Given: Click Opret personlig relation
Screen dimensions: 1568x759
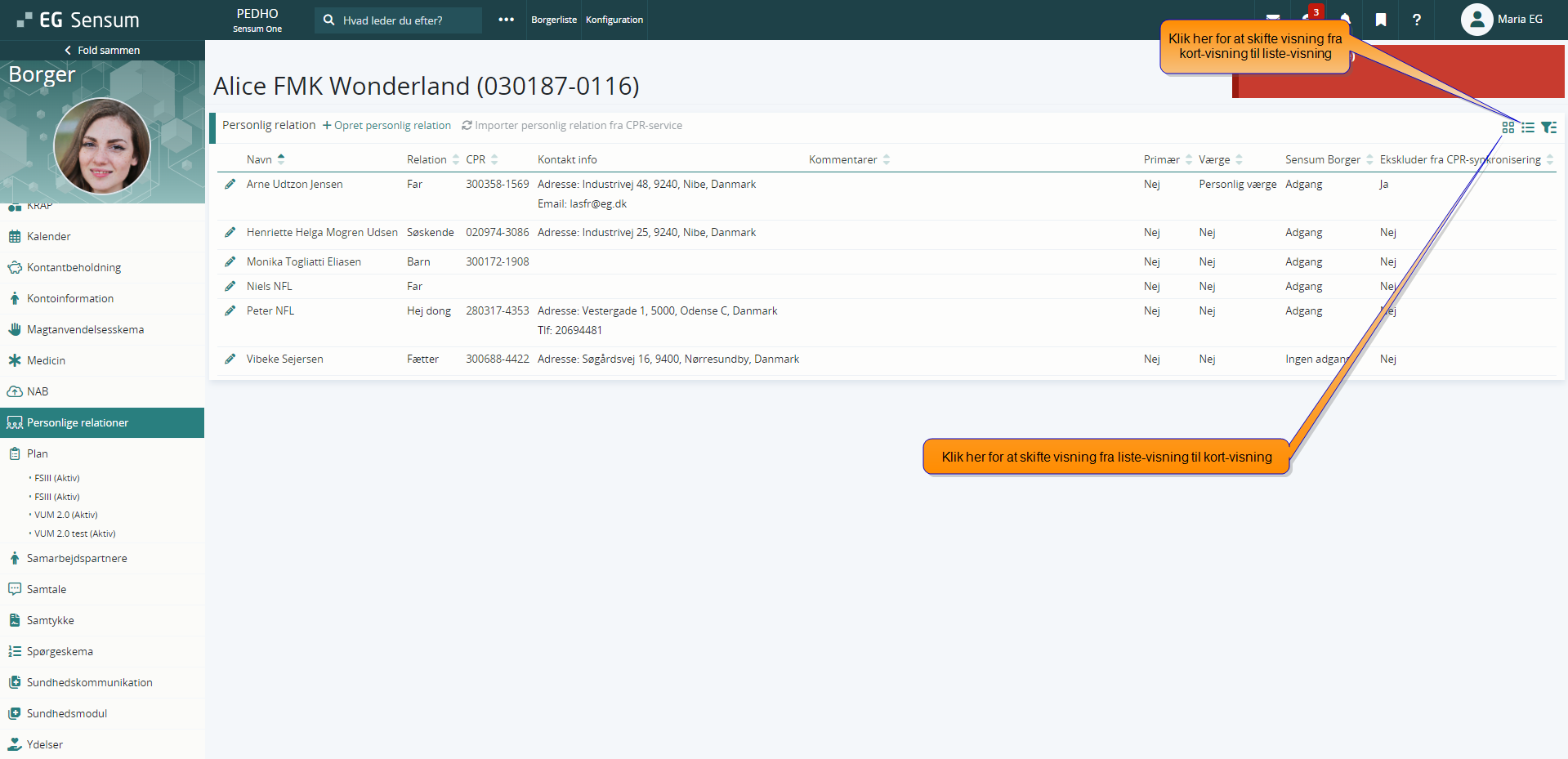Looking at the screenshot, I should click(x=386, y=126).
